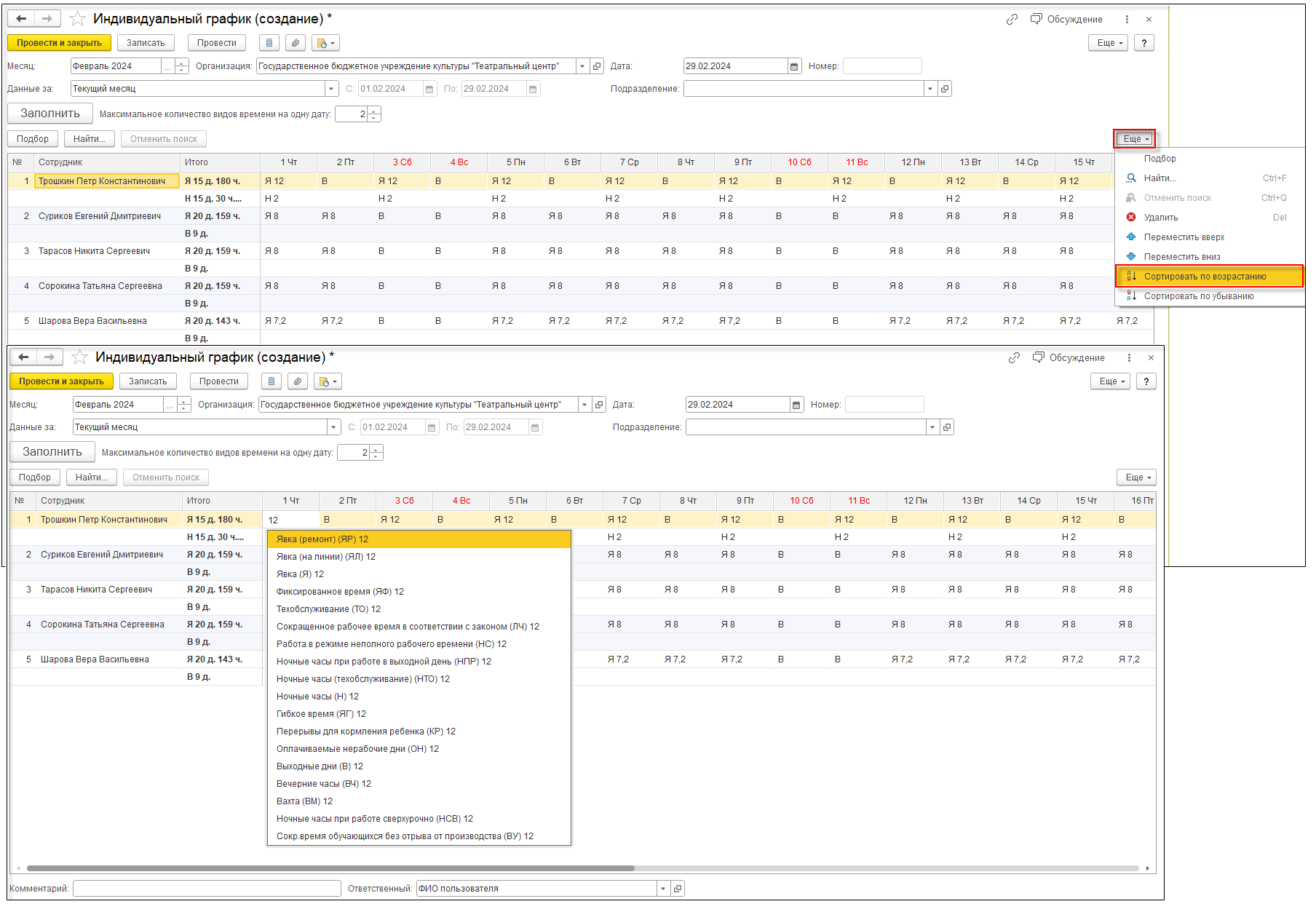Expand Данные за dropdown in upper window

click(332, 89)
